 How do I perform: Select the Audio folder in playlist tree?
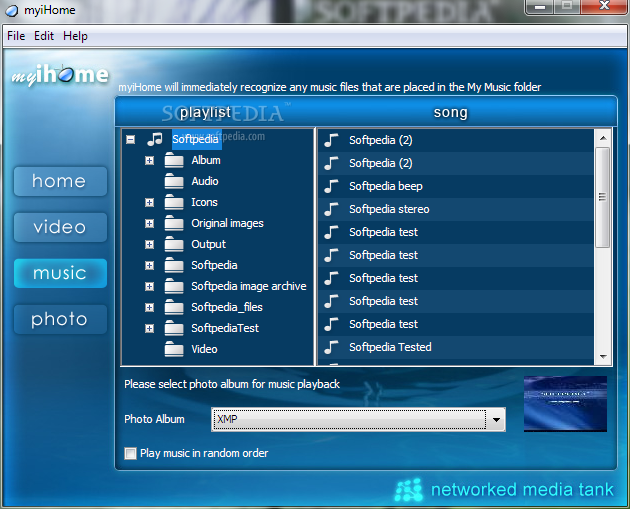[x=205, y=181]
